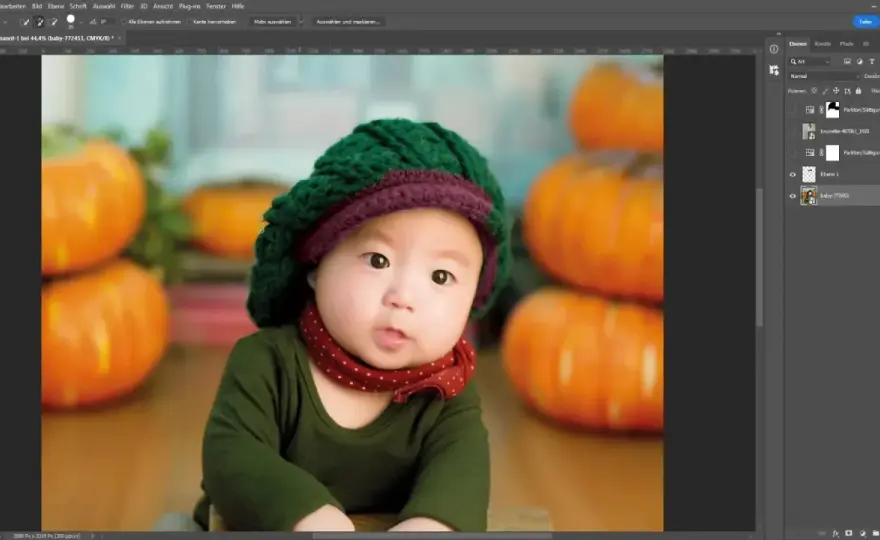Click 'Auswählen und maskieren...' button
This screenshot has width=880, height=540.
(348, 22)
